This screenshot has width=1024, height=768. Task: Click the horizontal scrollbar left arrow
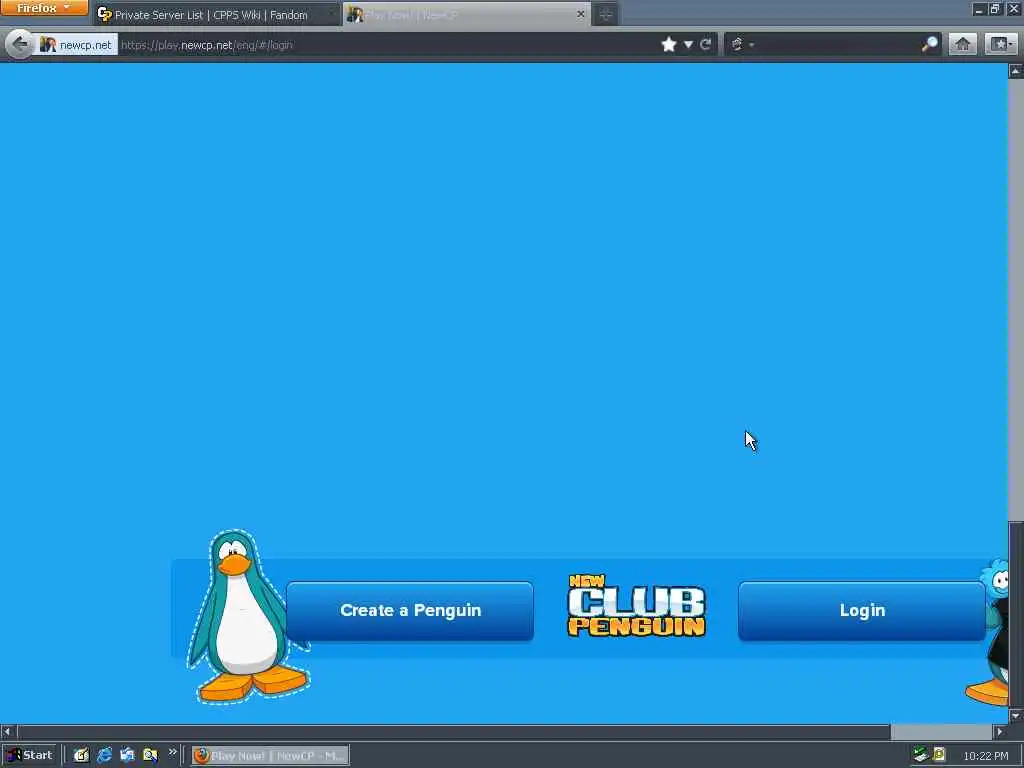(7, 732)
